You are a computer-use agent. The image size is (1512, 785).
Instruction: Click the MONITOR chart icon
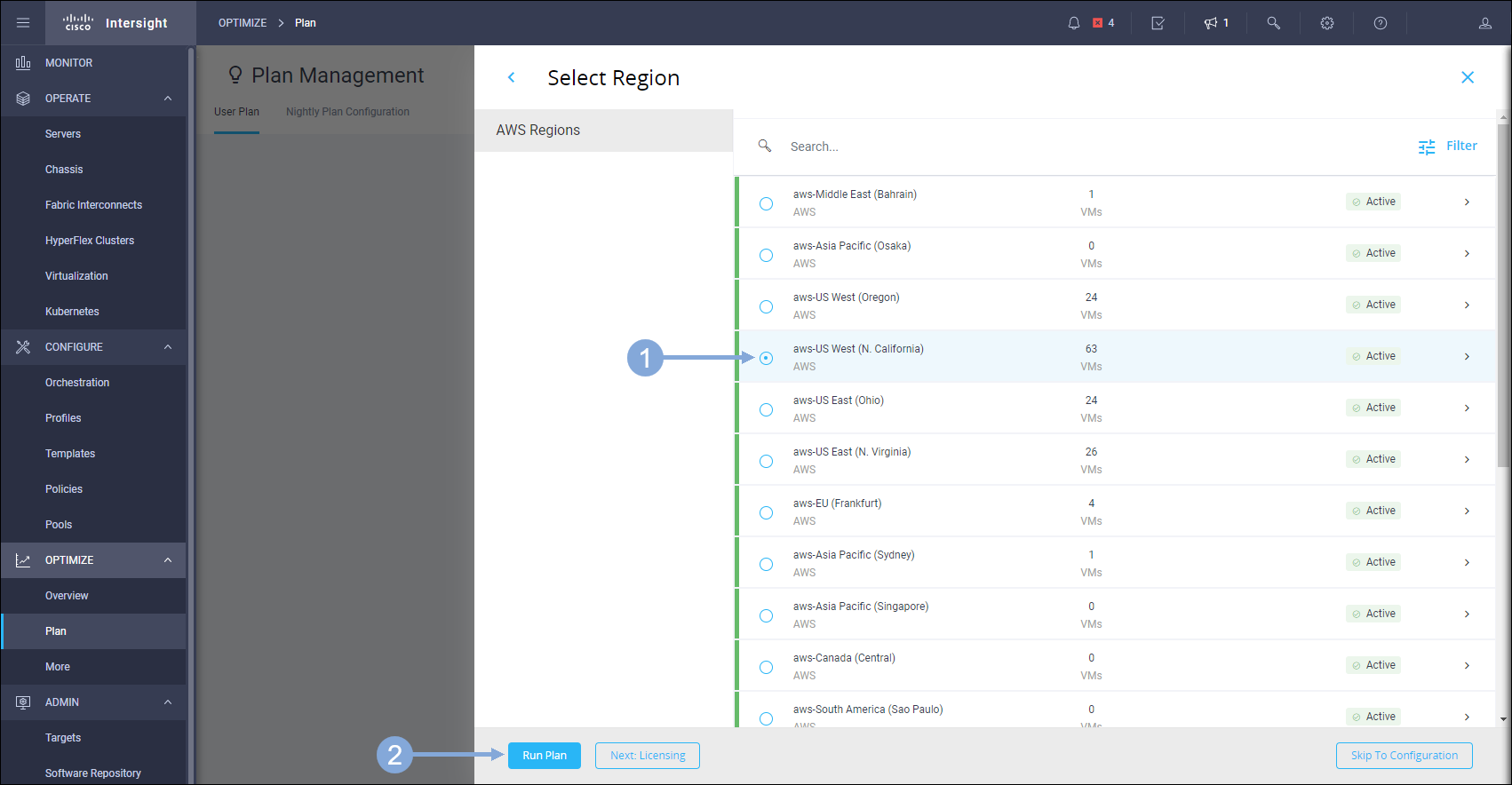point(23,63)
